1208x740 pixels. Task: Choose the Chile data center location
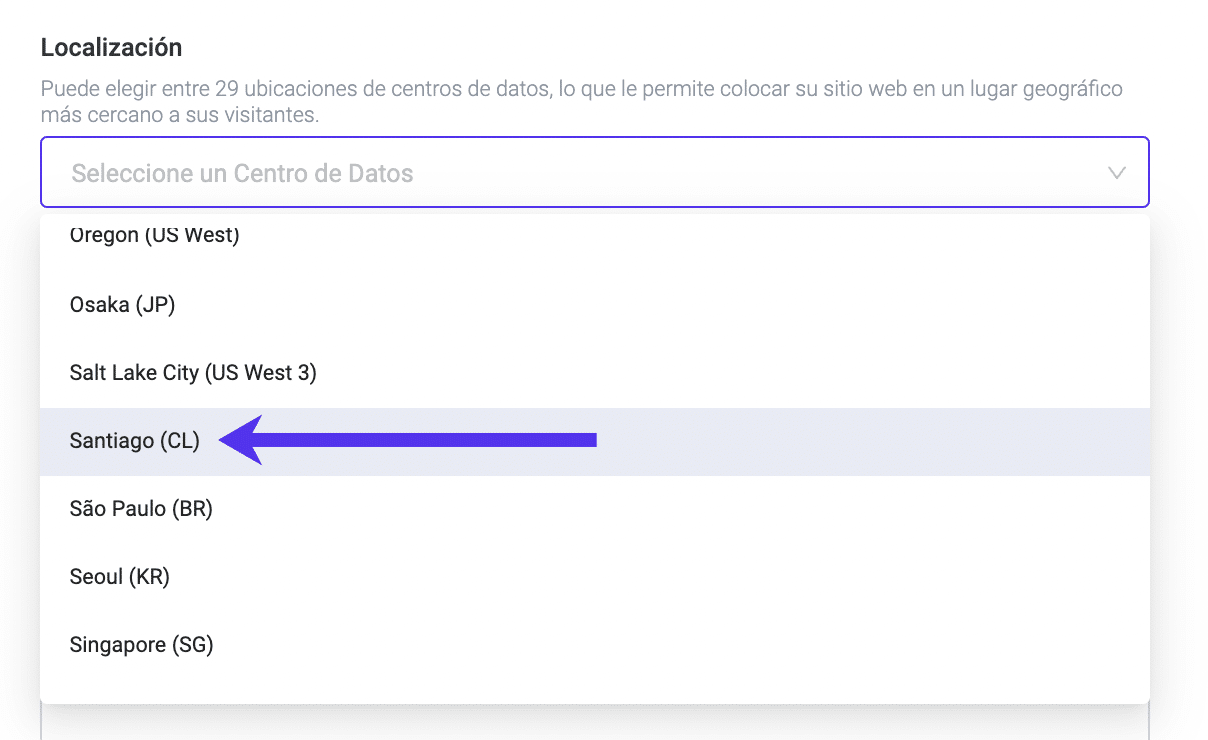tap(135, 441)
